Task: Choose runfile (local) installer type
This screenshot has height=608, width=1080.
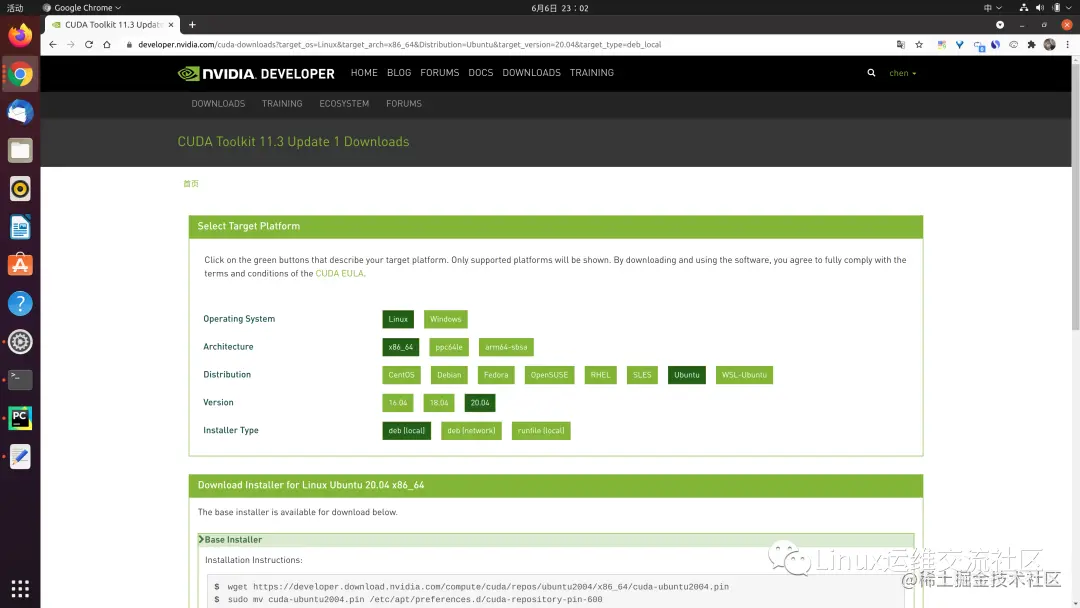Action: click(x=541, y=431)
